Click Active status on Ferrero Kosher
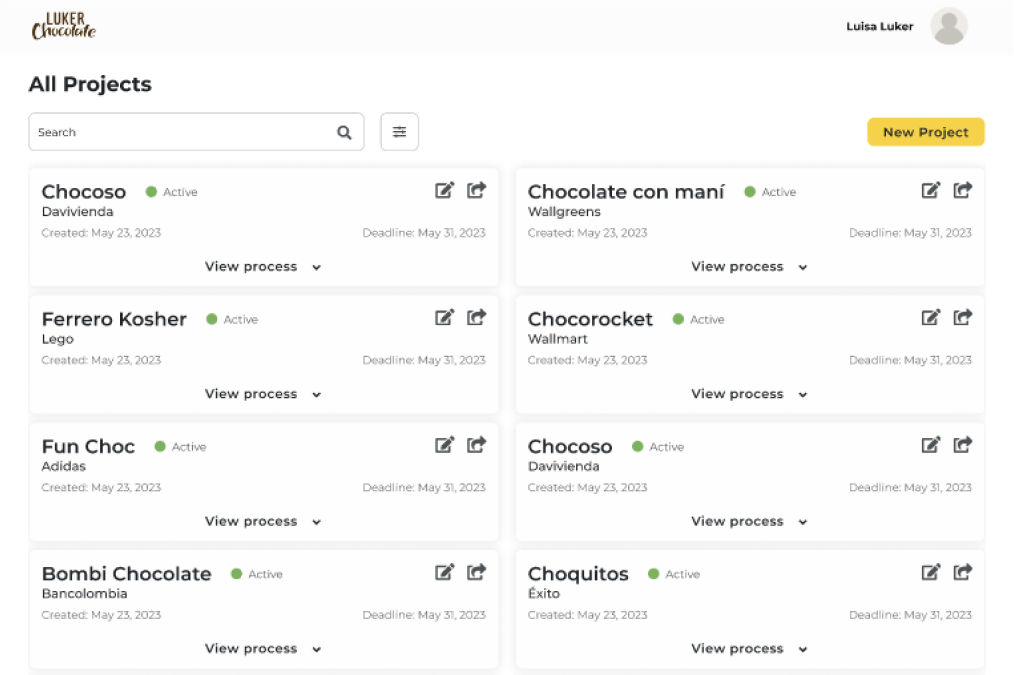Viewport: 1014px width, 675px height. 232,319
